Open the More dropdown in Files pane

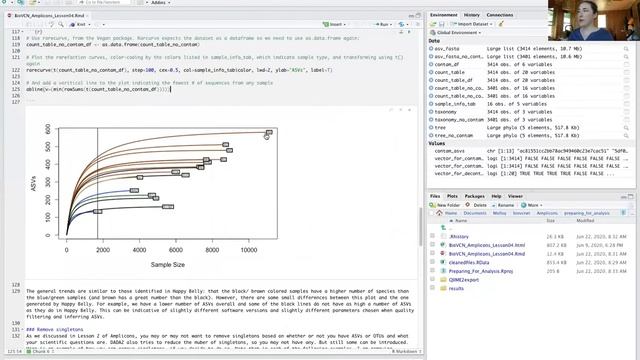532,205
